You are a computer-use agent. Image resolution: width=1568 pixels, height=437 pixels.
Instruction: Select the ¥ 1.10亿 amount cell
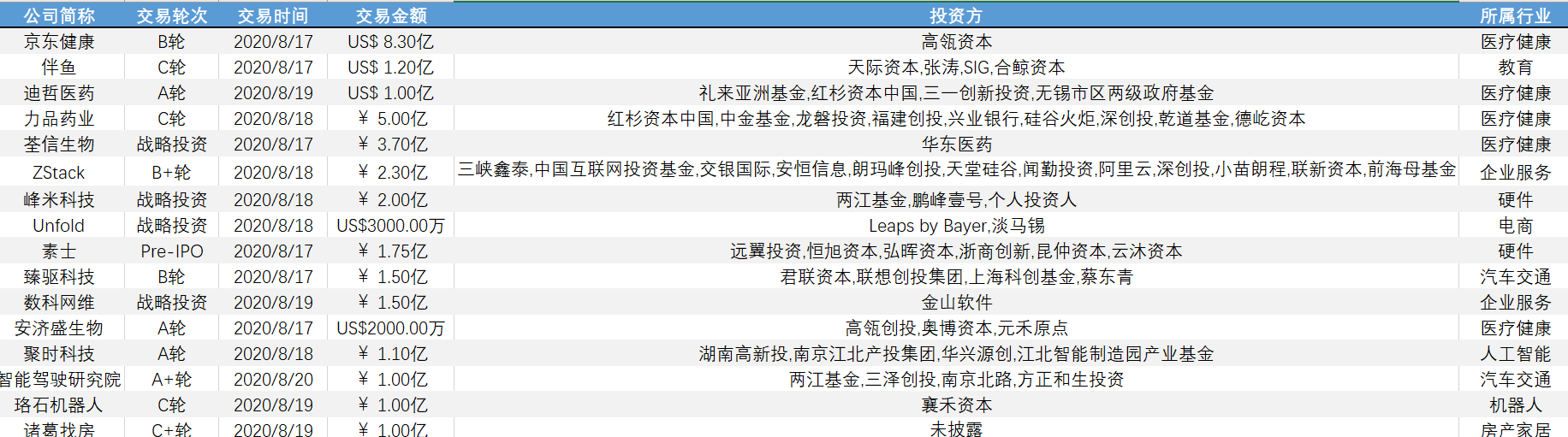[391, 353]
